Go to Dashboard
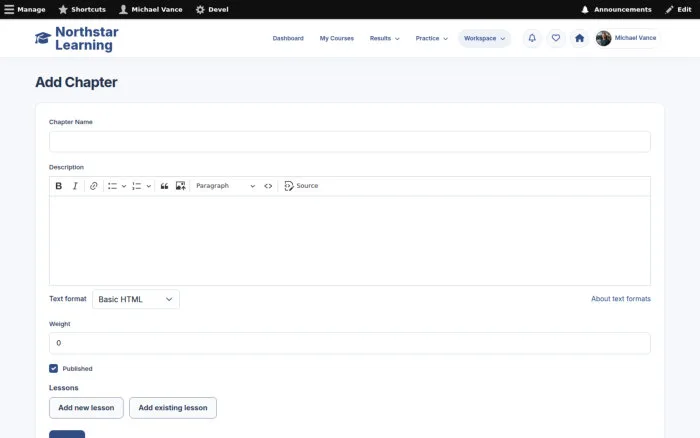 pyautogui.click(x=288, y=38)
